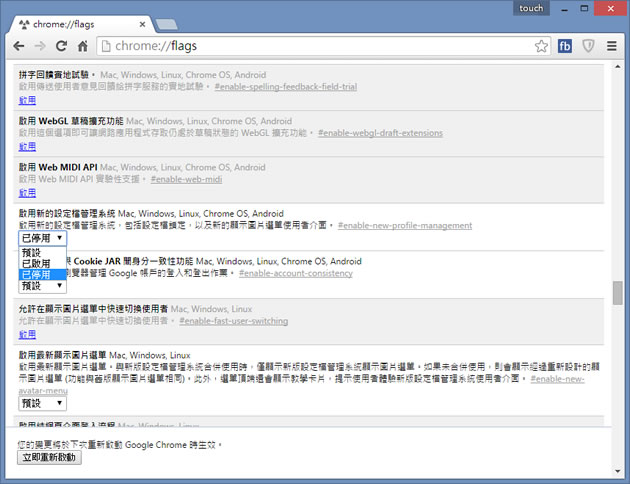
Task: Choose 已啟用 option in dropdown list
Action: coord(34,263)
